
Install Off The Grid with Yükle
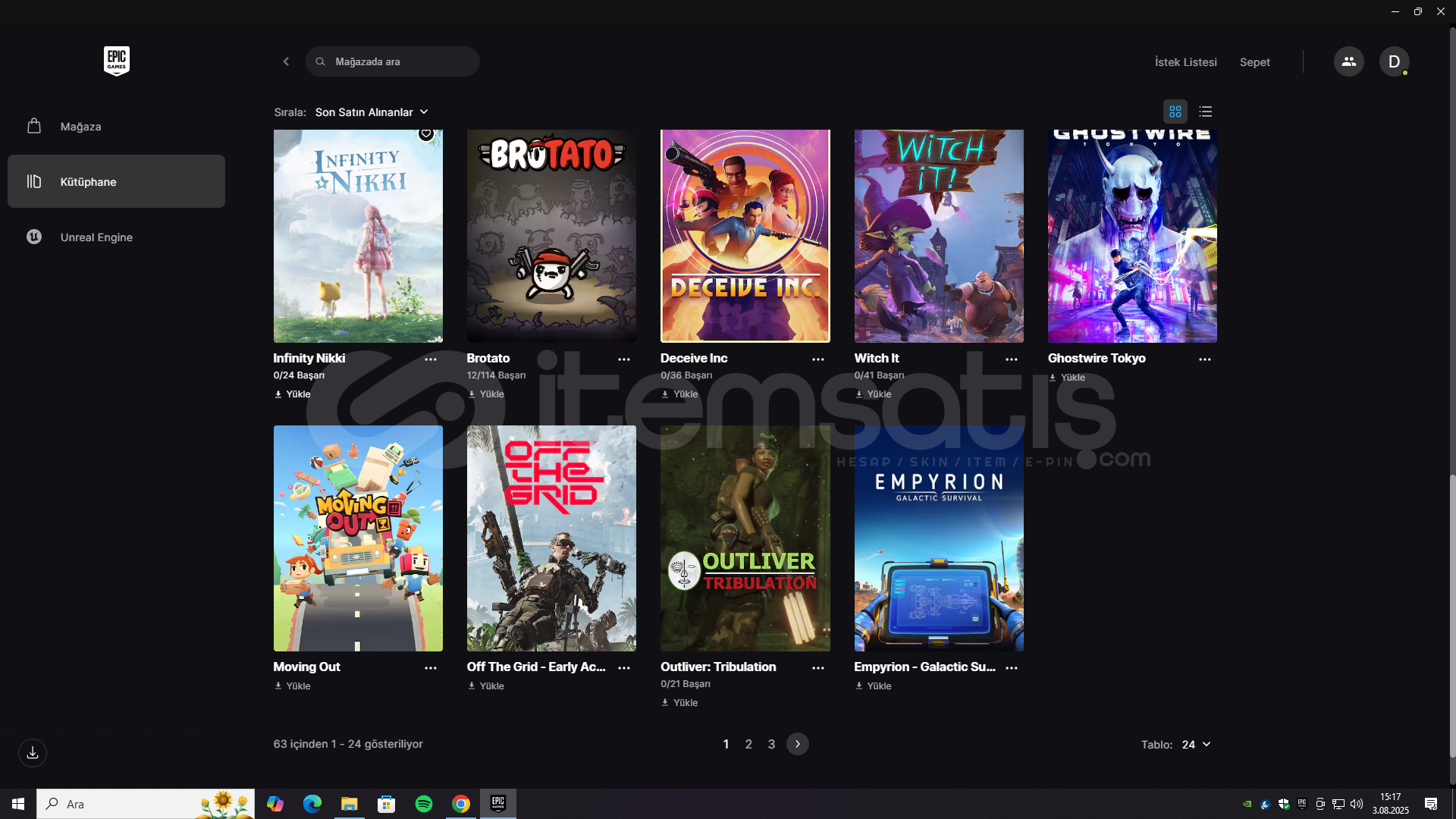tap(486, 686)
